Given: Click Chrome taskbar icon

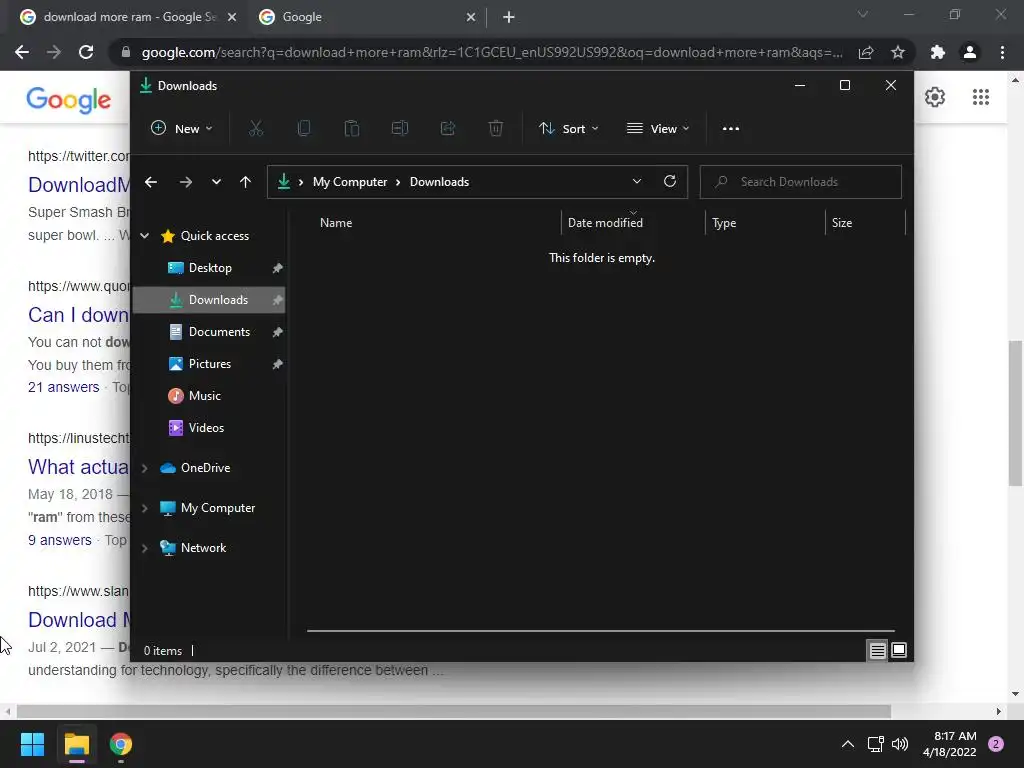Looking at the screenshot, I should 121,744.
